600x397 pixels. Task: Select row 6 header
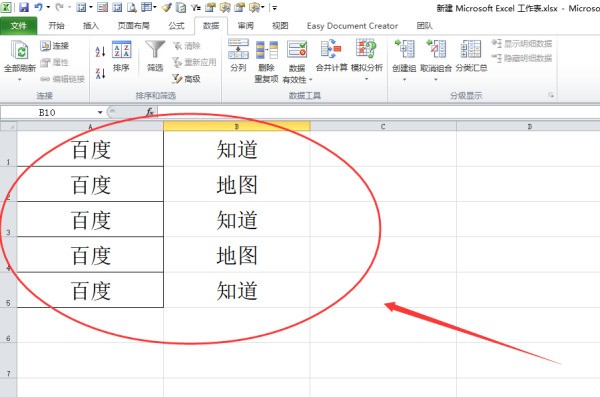coord(8,325)
